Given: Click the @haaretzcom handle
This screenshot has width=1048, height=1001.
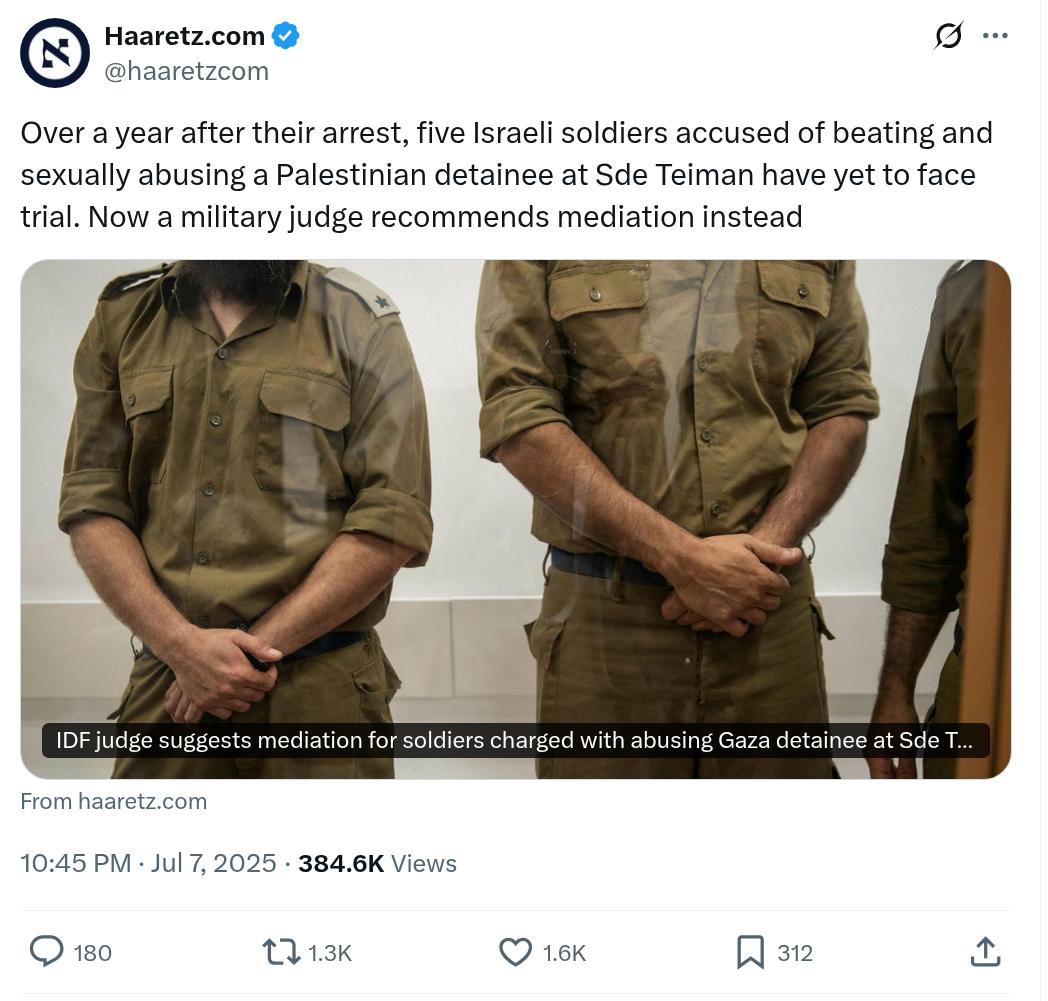Looking at the screenshot, I should pos(186,71).
